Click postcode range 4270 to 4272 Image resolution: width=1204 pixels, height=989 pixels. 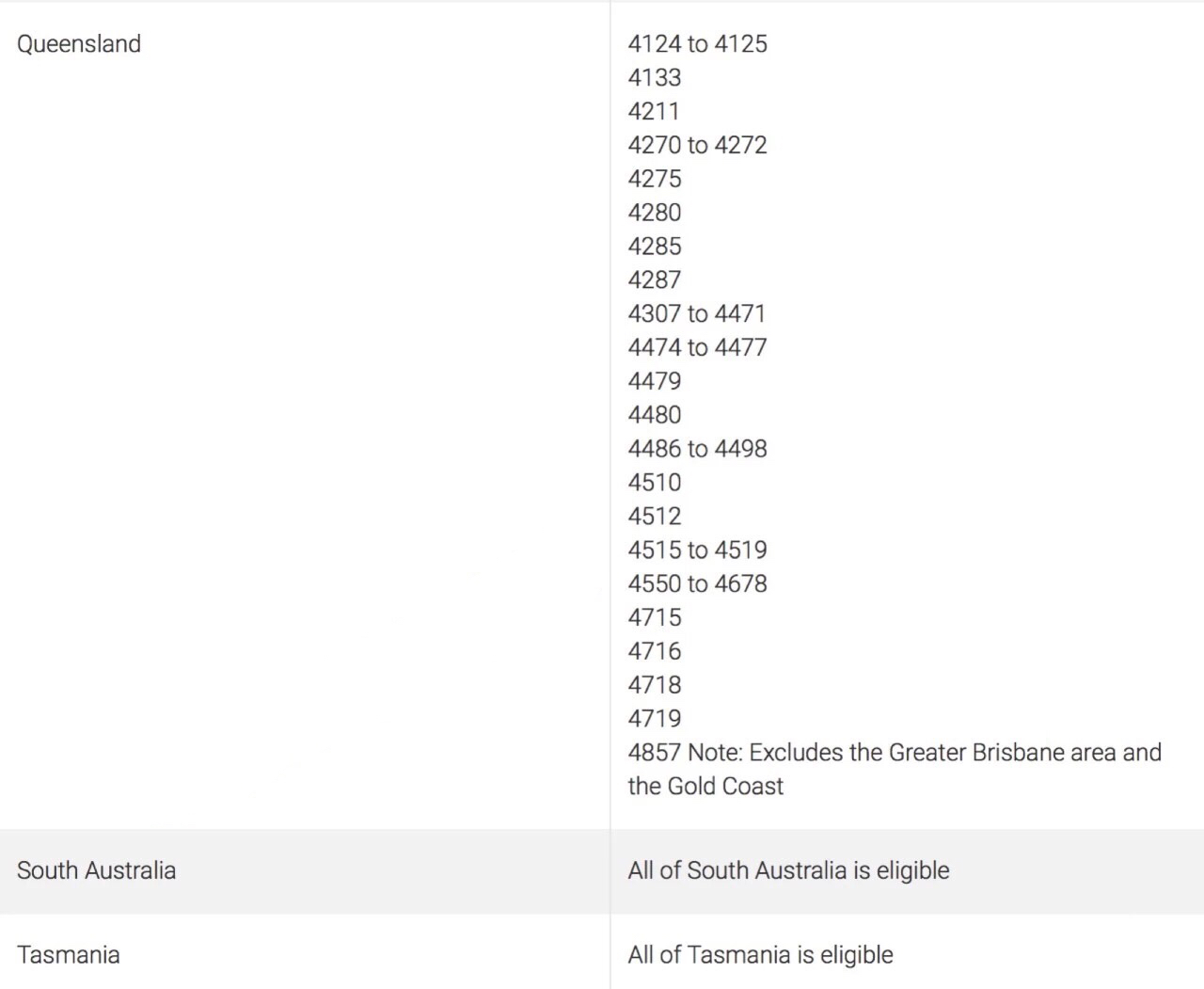[x=697, y=146]
